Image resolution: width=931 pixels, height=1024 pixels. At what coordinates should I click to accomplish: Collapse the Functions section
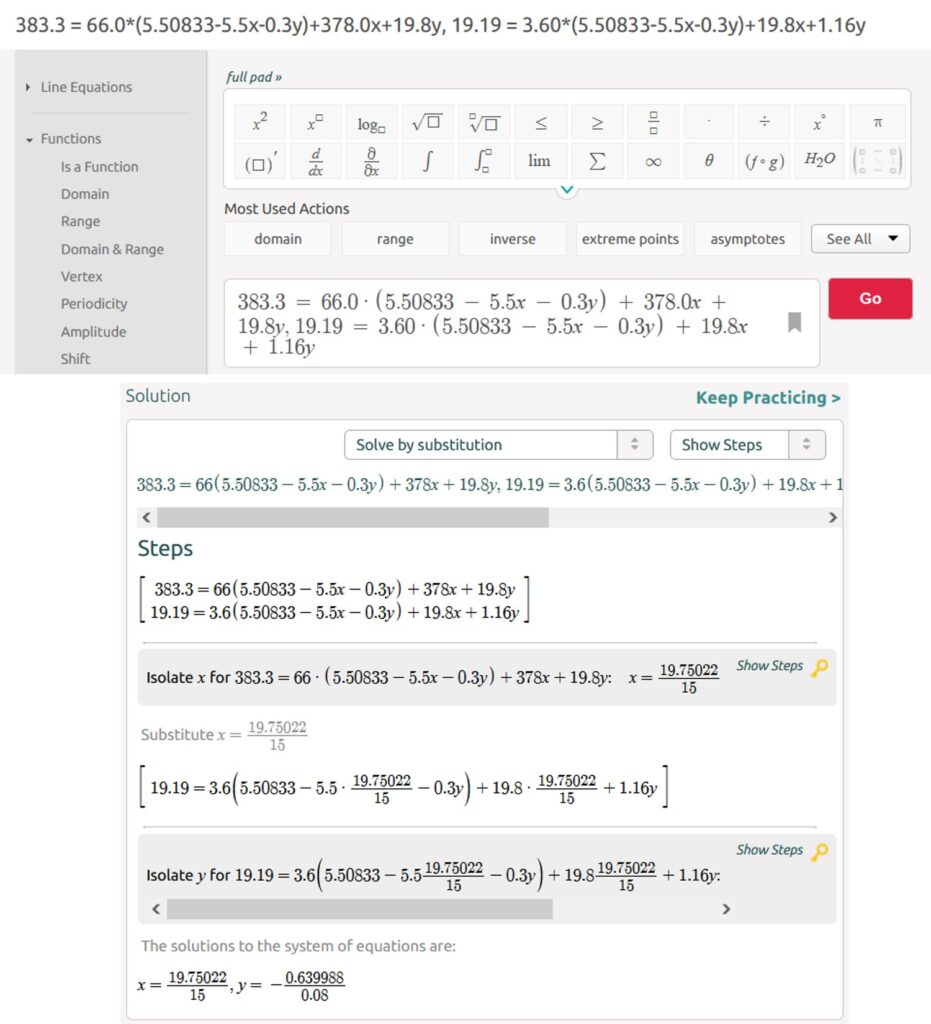(70, 139)
